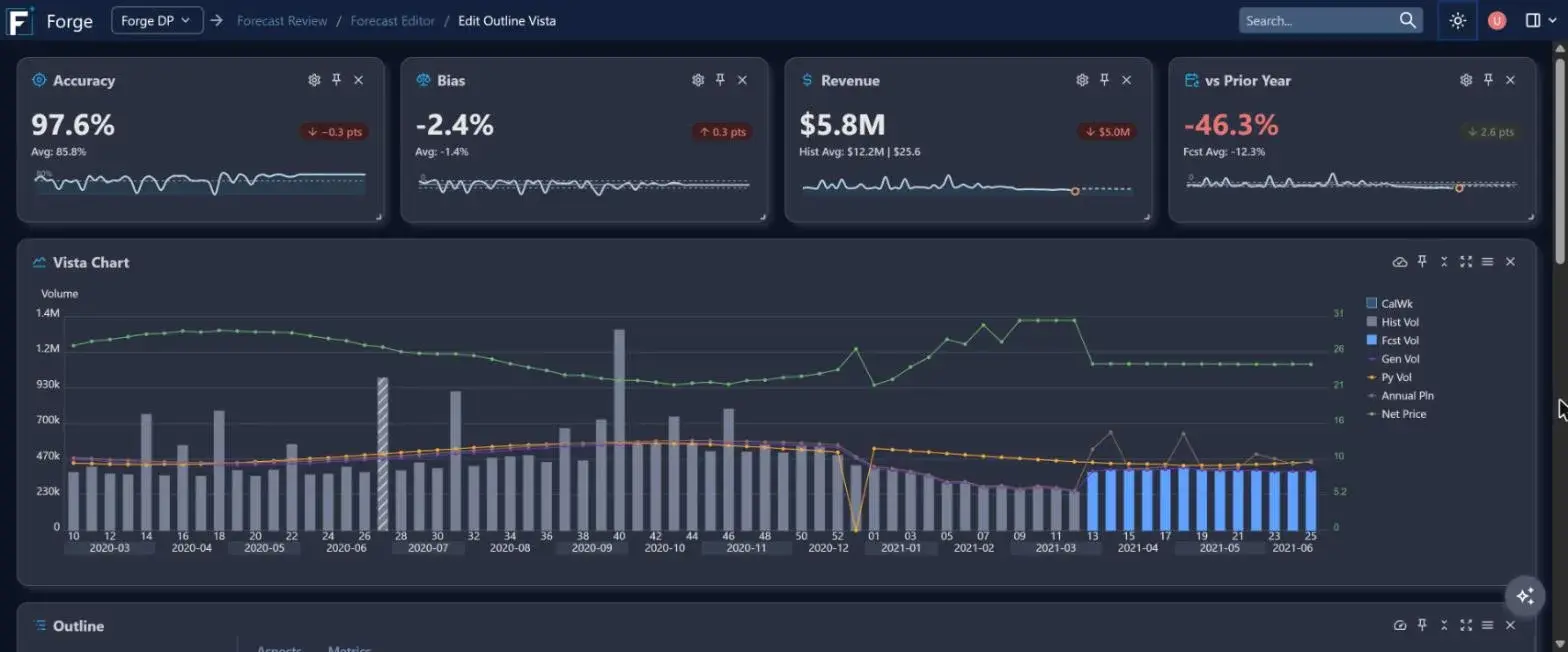Click the tallest bar at week 40
The height and width of the screenshot is (652, 1568).
(619, 430)
